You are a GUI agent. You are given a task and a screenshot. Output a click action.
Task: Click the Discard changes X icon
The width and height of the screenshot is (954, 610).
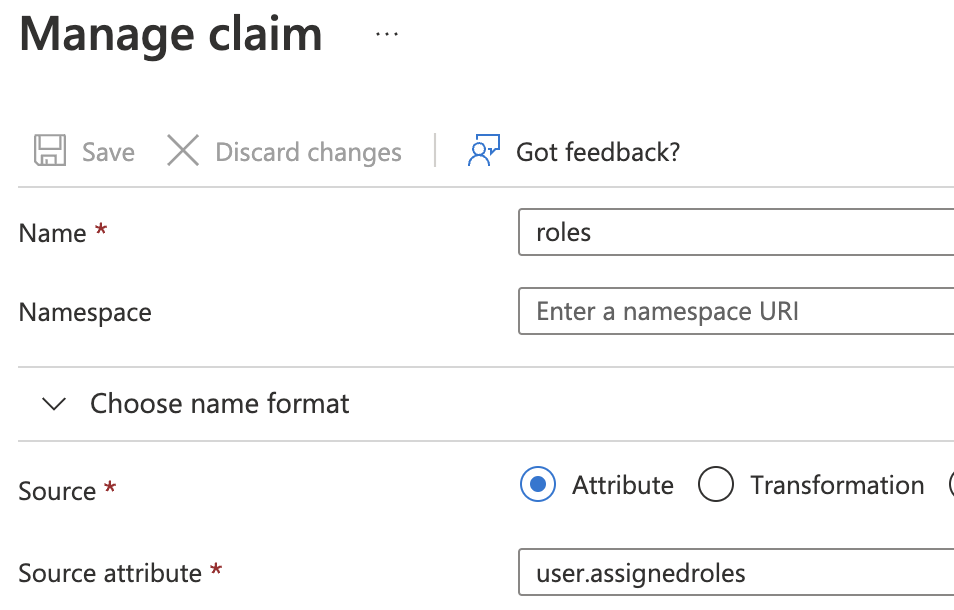pyautogui.click(x=183, y=151)
